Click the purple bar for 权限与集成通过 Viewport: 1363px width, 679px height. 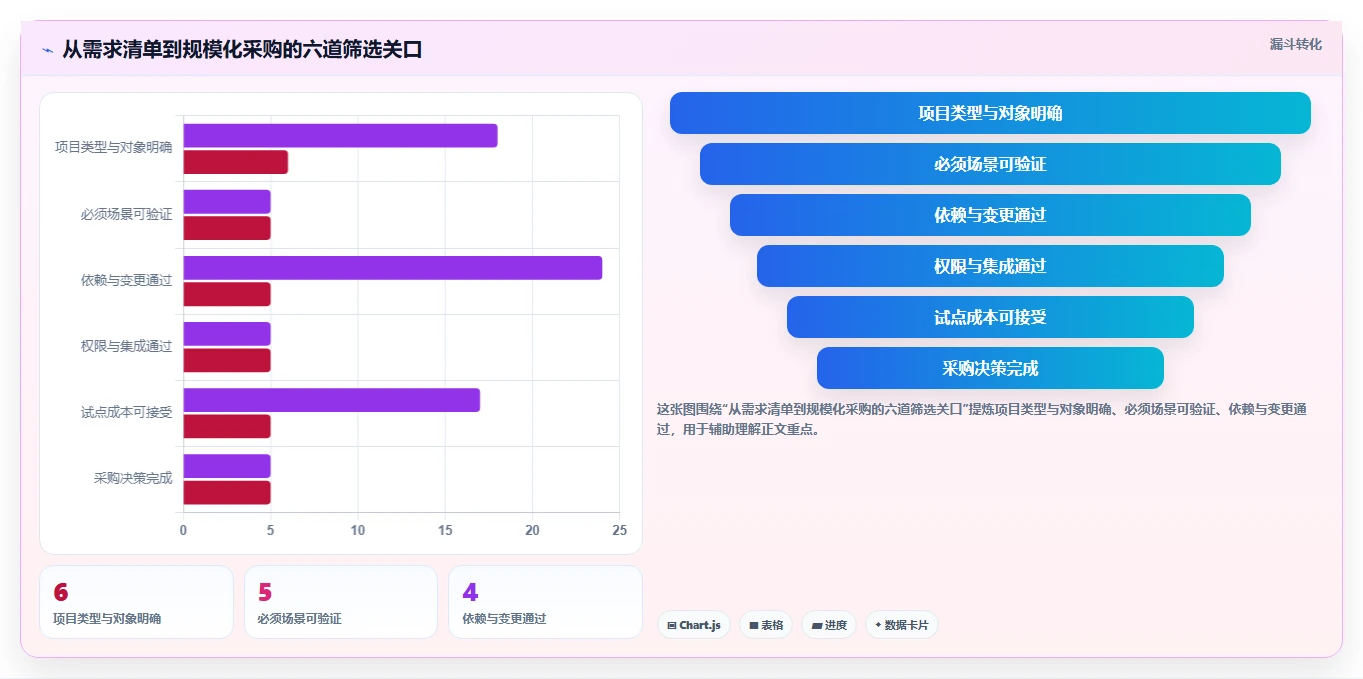227,334
